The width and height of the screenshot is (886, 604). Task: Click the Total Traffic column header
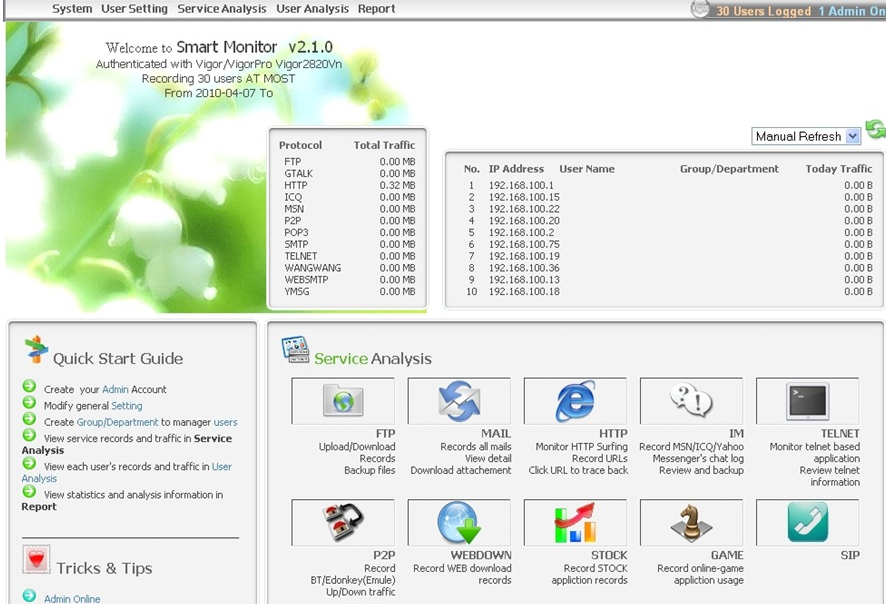[384, 145]
